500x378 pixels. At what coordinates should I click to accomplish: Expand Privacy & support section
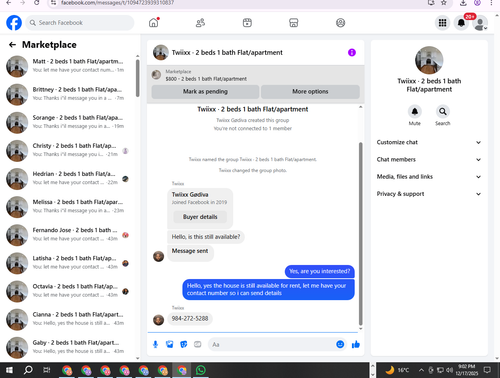429,194
